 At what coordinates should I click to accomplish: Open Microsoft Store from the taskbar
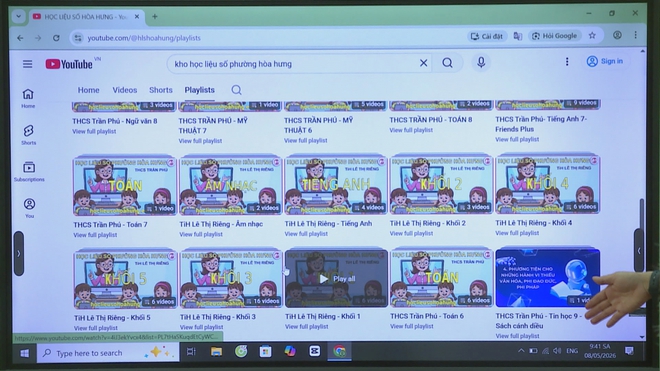(265, 351)
